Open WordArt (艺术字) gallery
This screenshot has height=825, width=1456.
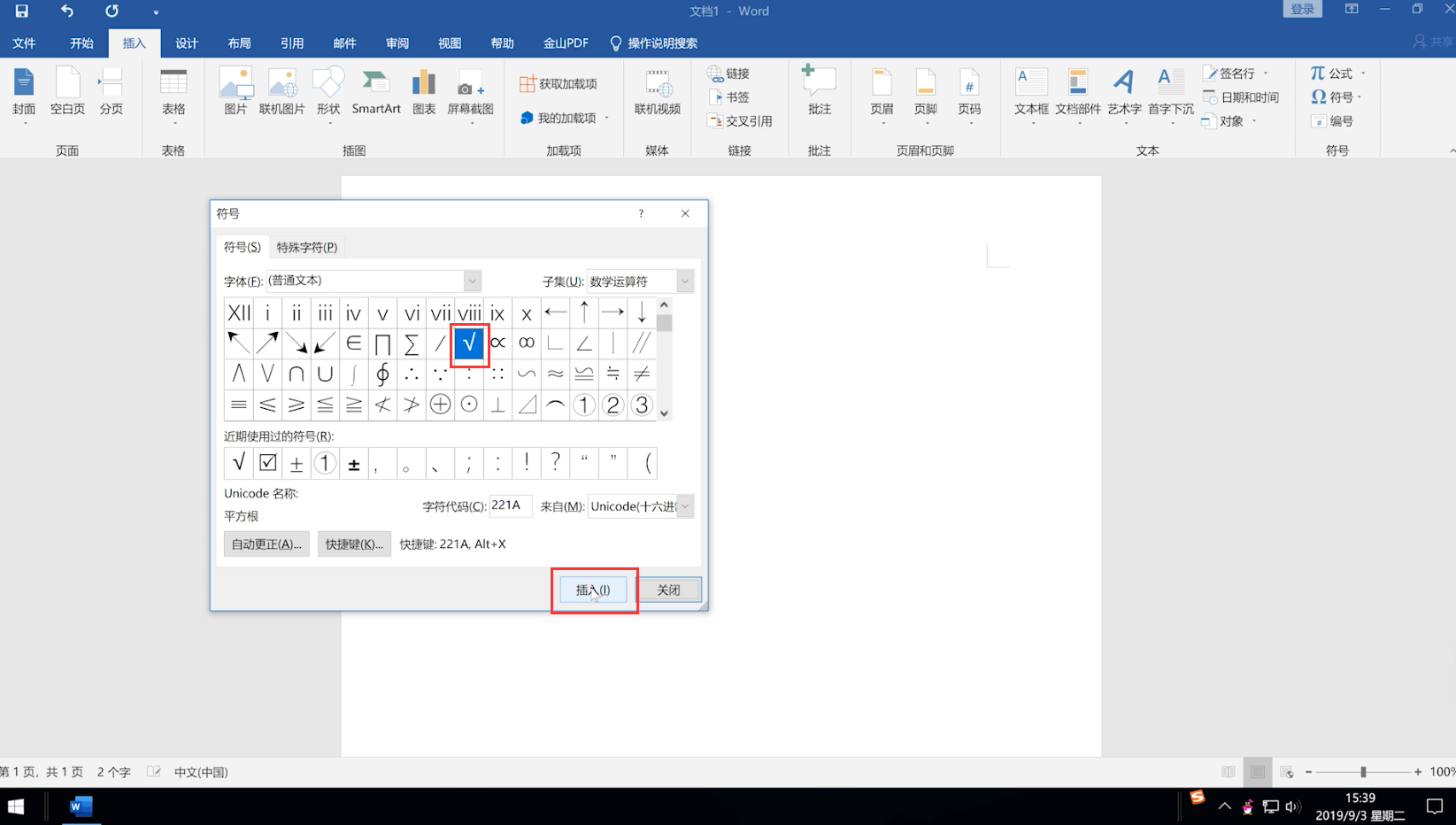[x=1124, y=96]
